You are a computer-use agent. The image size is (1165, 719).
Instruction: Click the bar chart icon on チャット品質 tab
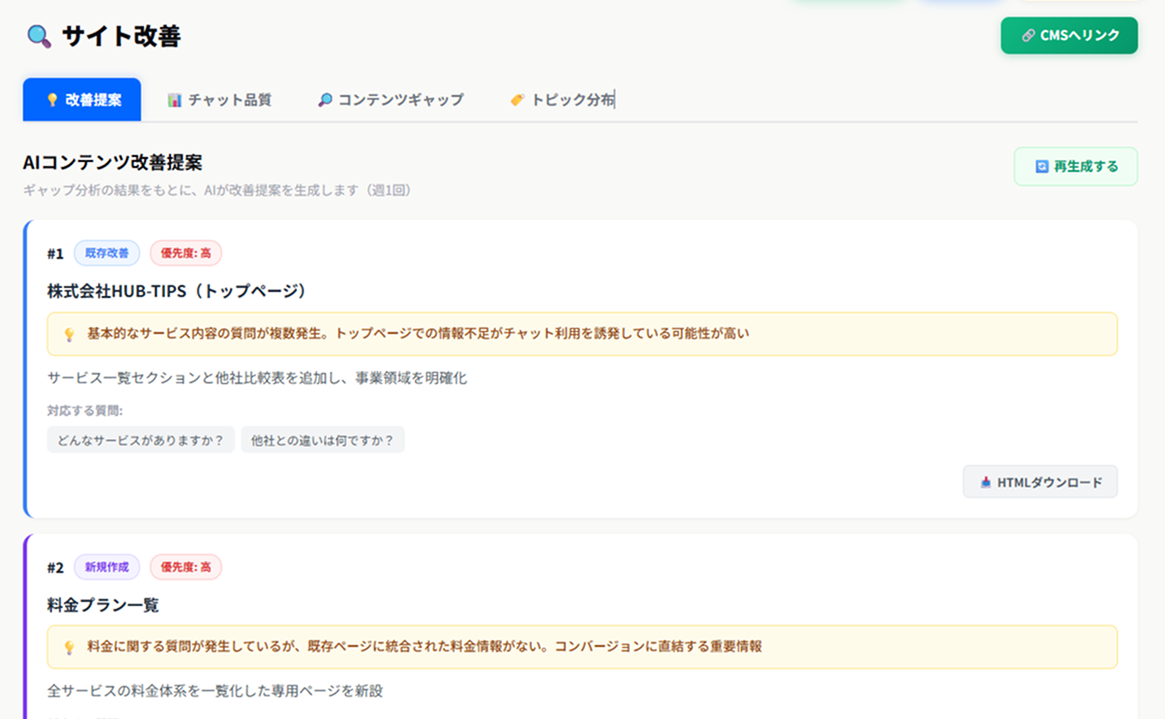coord(175,100)
